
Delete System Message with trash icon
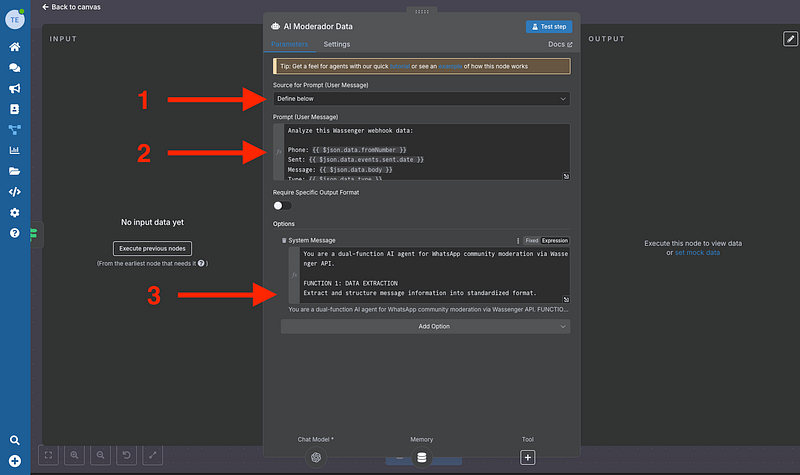[x=284, y=241]
